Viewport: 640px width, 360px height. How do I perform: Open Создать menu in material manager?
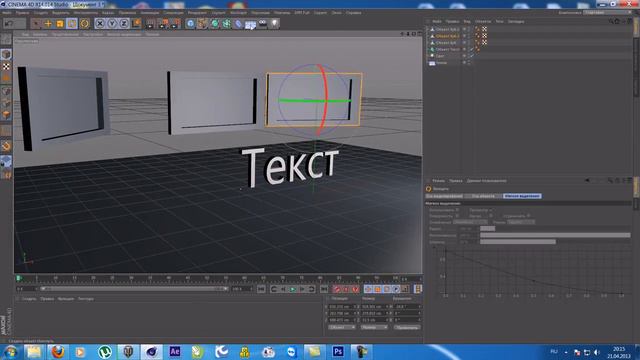point(29,299)
